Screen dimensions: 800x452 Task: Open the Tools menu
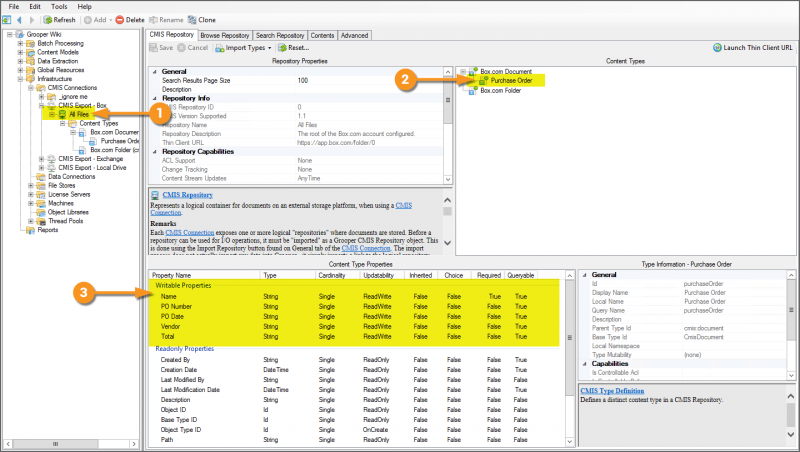pos(59,6)
